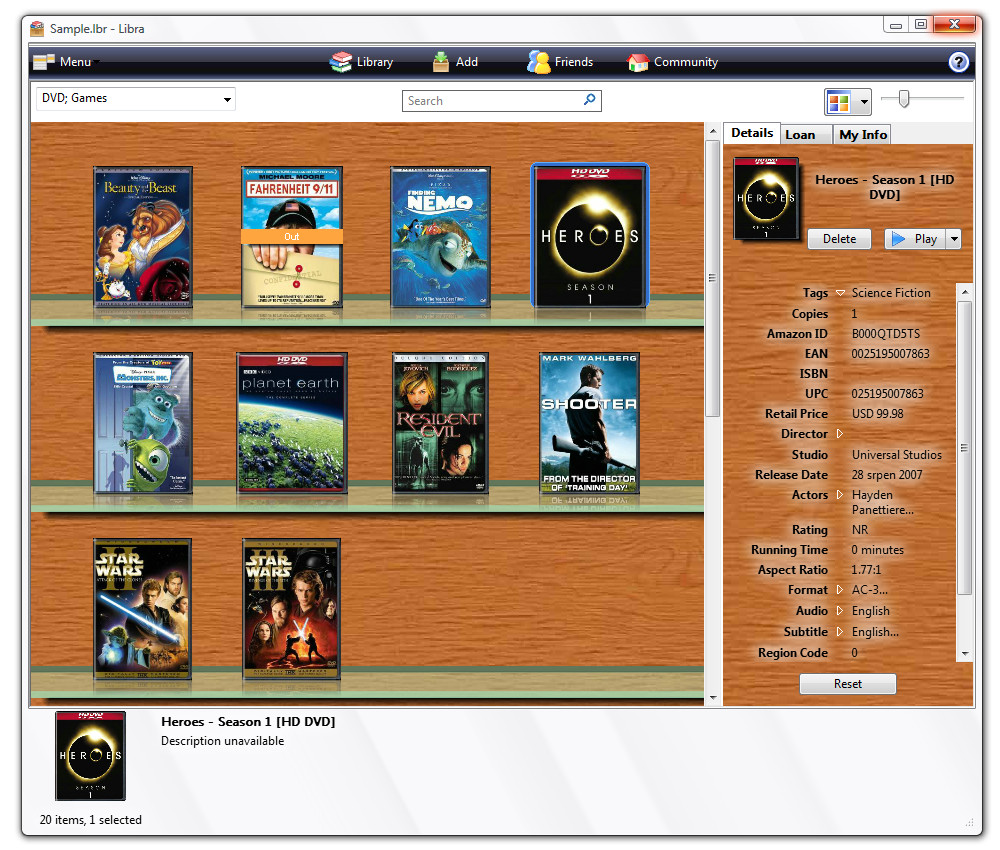Click the details panel scrollbar down arrow
The height and width of the screenshot is (850, 1000).
tap(965, 654)
